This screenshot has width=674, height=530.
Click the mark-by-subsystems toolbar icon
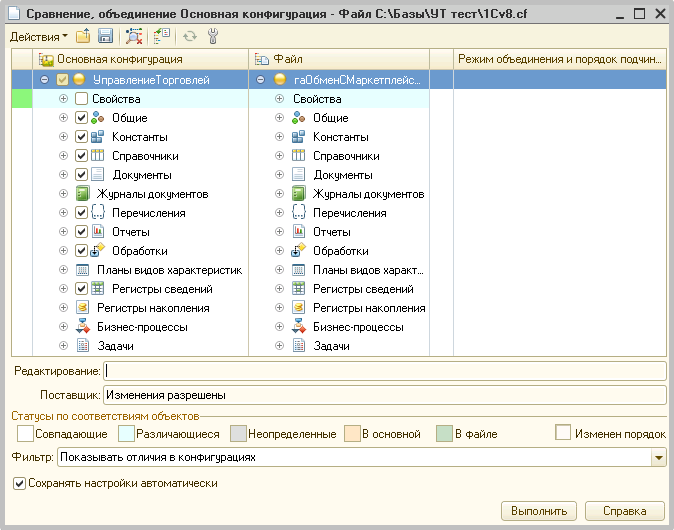click(x=161, y=36)
